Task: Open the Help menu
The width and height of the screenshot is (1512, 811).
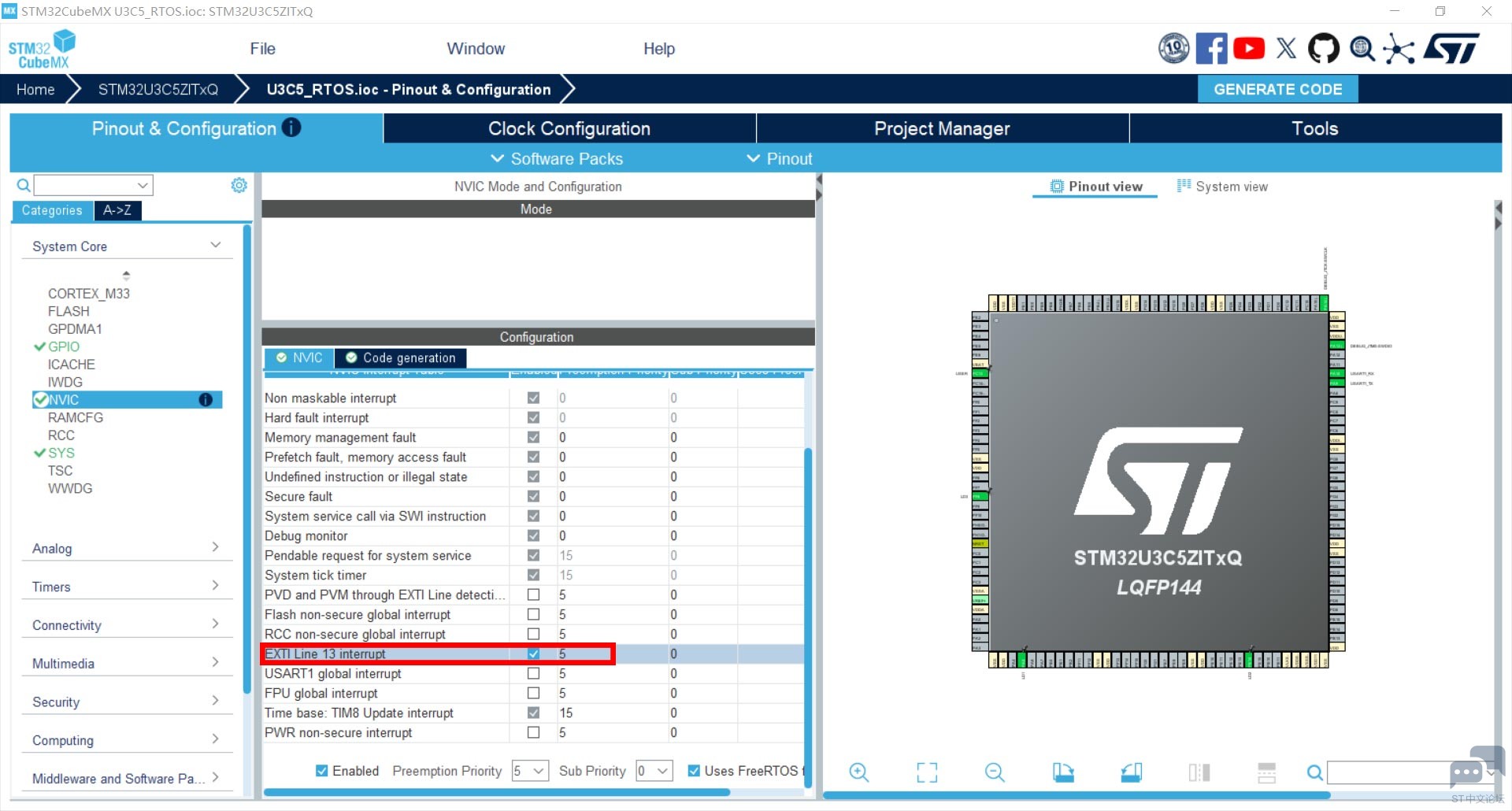Action: coord(659,49)
